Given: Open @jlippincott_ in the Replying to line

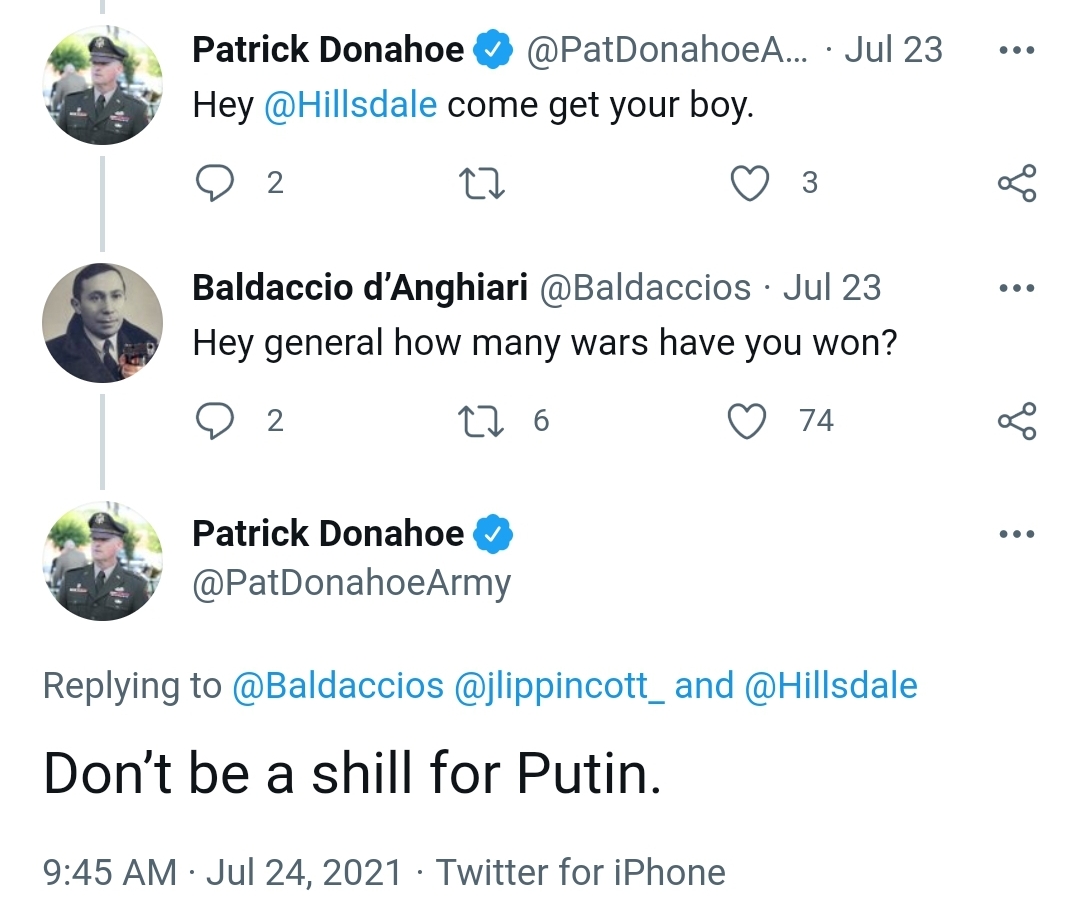Looking at the screenshot, I should coord(559,687).
